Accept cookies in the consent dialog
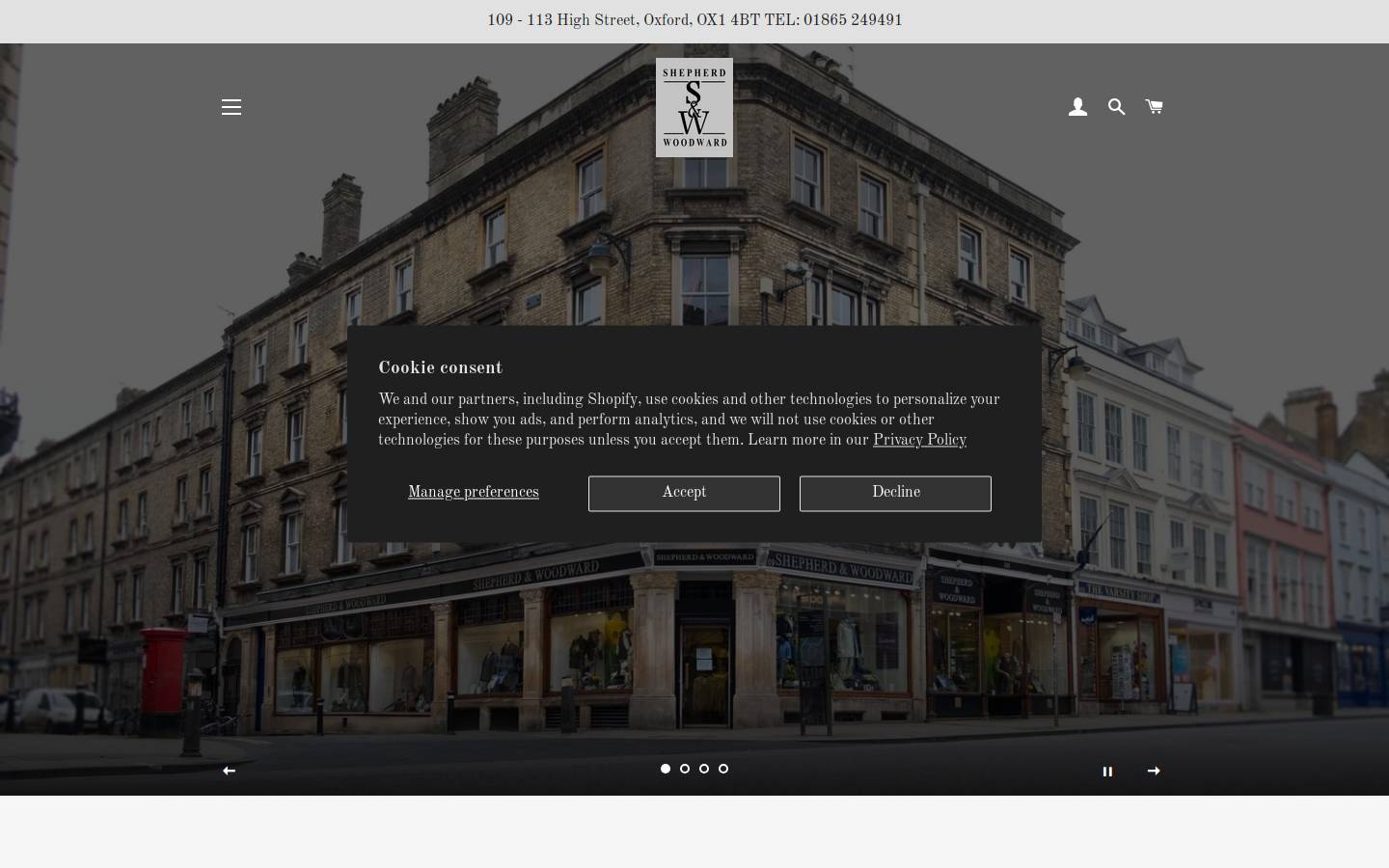Image resolution: width=1389 pixels, height=868 pixels. (x=684, y=493)
